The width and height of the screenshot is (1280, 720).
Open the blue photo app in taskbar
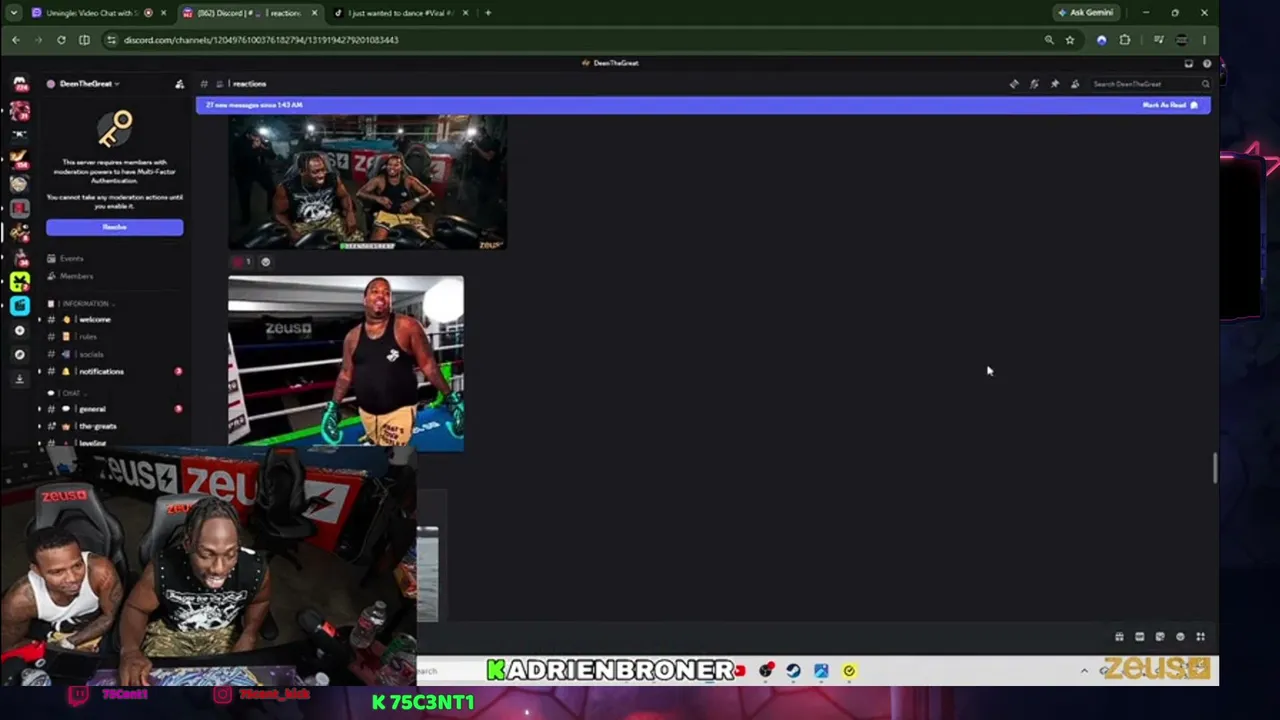821,671
